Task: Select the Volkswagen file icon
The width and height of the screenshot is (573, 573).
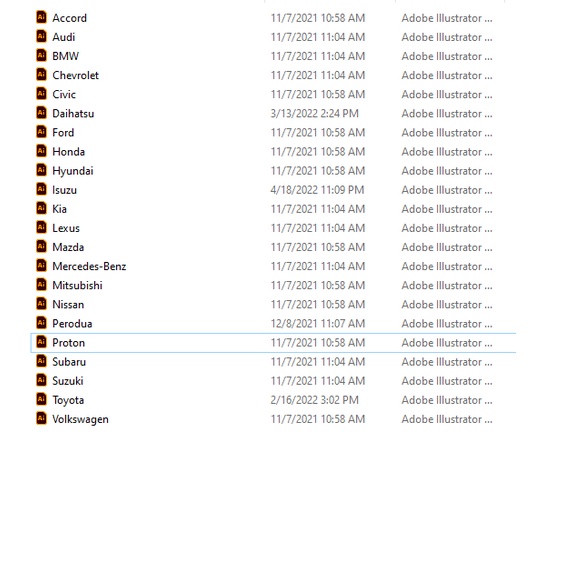Action: coord(41,418)
